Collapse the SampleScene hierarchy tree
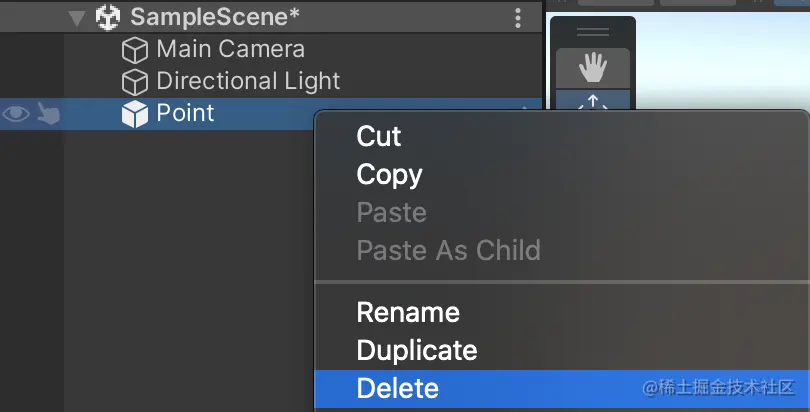The width and height of the screenshot is (810, 412). (77, 18)
